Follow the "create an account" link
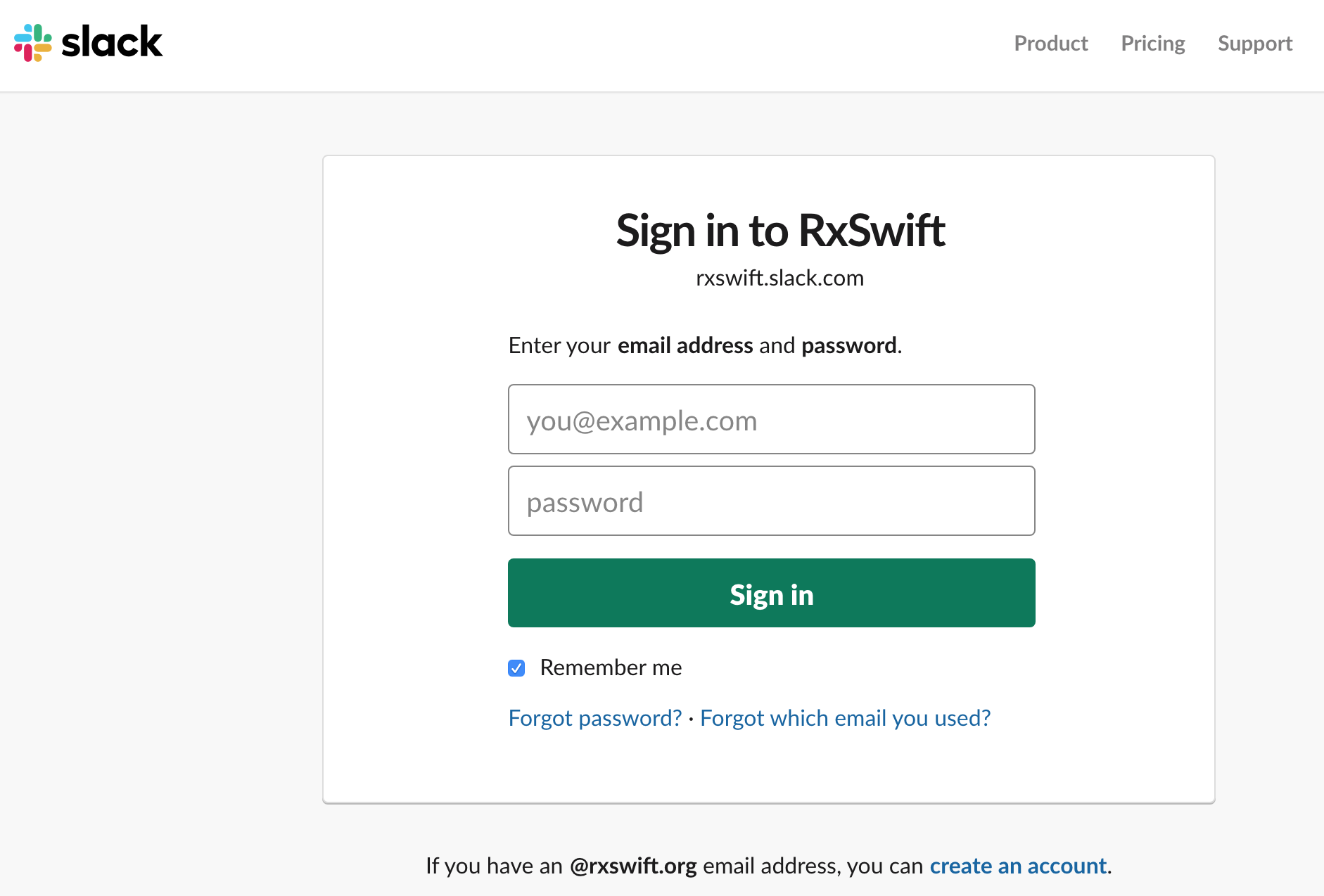This screenshot has height=896, width=1324. pos(1018,866)
